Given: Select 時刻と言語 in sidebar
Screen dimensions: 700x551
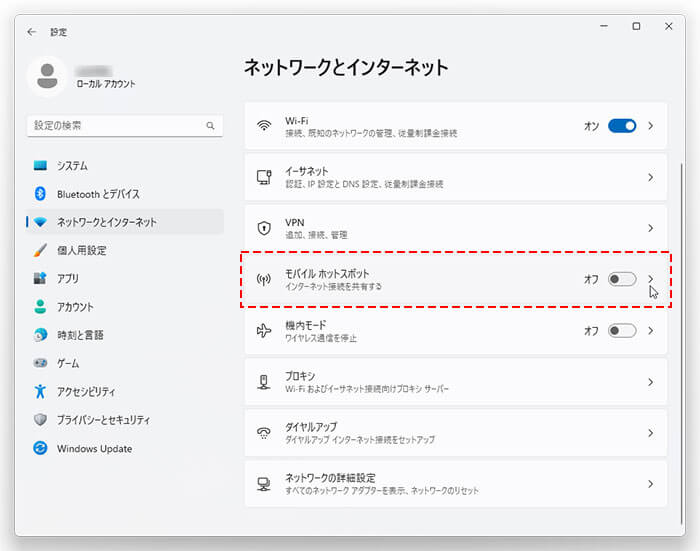Looking at the screenshot, I should [125, 334].
